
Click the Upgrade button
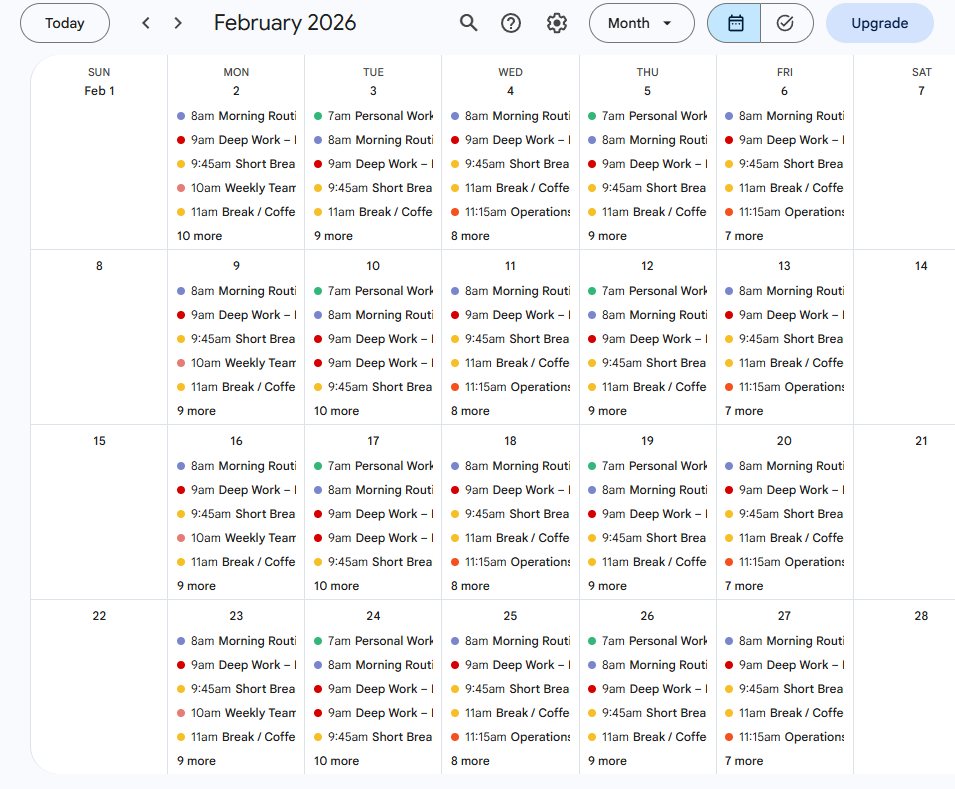pos(879,23)
